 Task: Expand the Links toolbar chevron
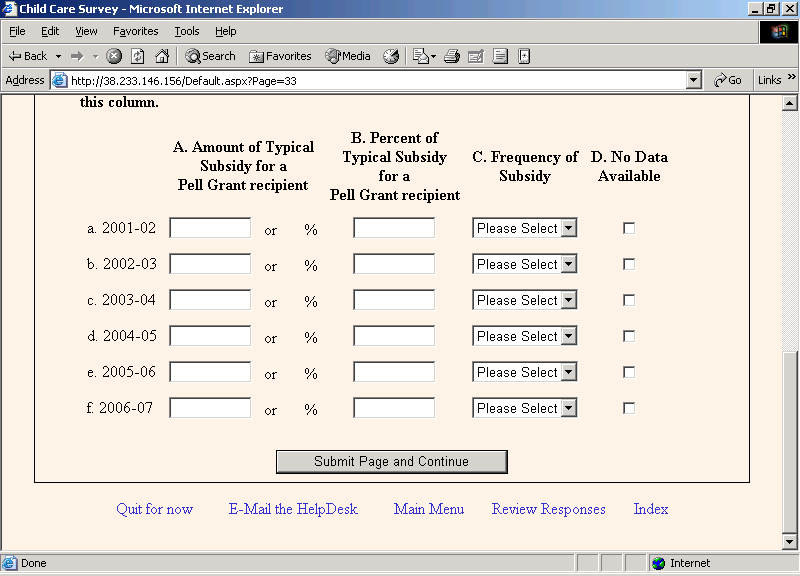(792, 77)
